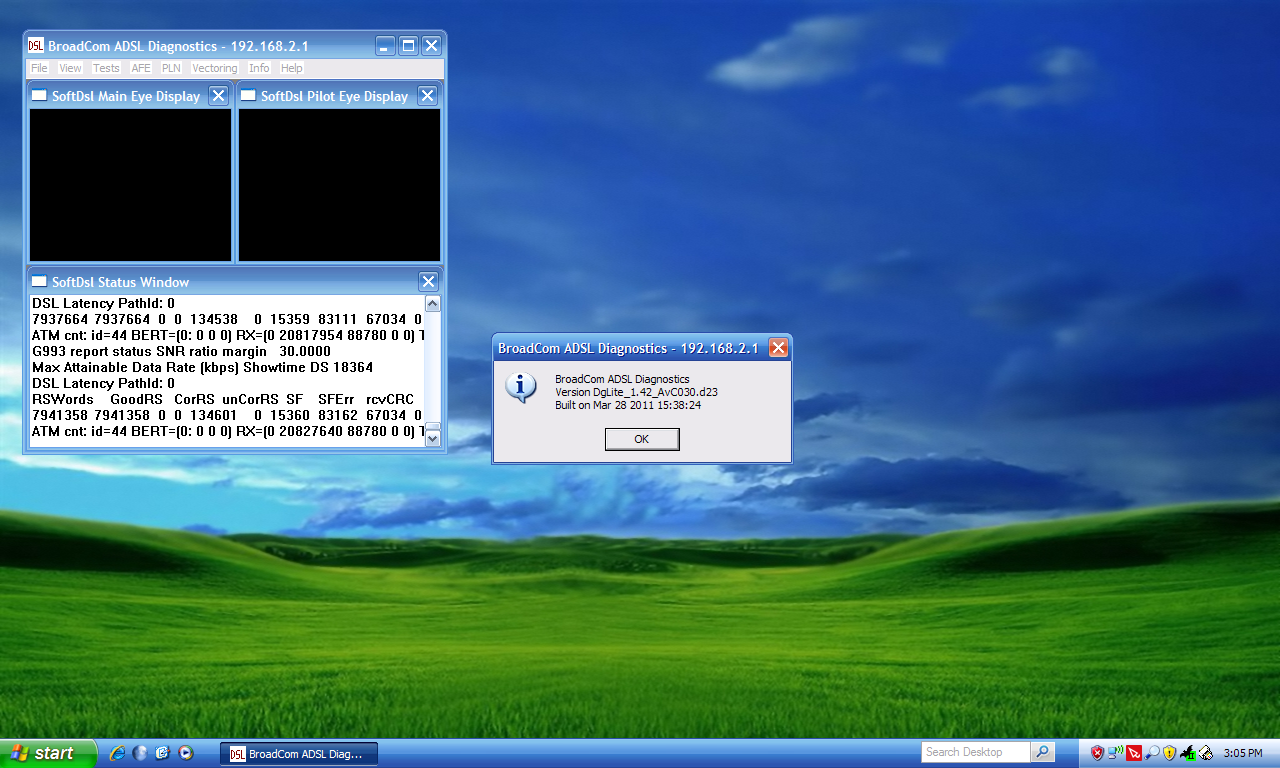The height and width of the screenshot is (768, 1280).
Task: Click the black Pilot Eye Display canvas
Action: click(x=339, y=185)
